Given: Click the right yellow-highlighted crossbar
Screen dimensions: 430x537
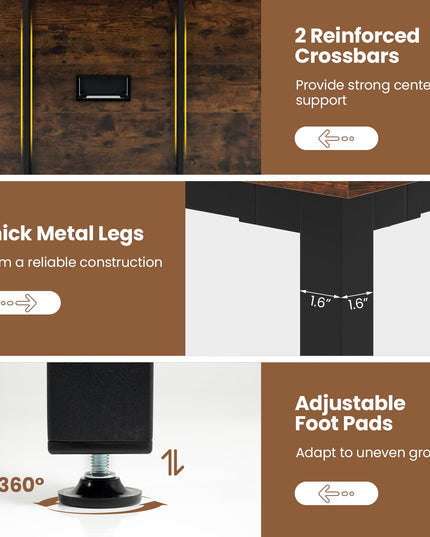Looking at the screenshot, I should point(180,87).
